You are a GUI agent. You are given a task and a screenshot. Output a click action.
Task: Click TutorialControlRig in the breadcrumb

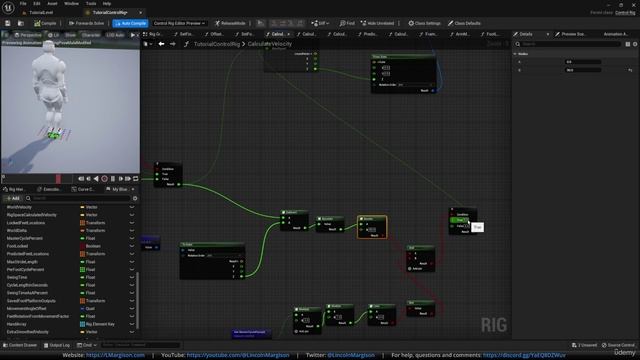coord(217,44)
